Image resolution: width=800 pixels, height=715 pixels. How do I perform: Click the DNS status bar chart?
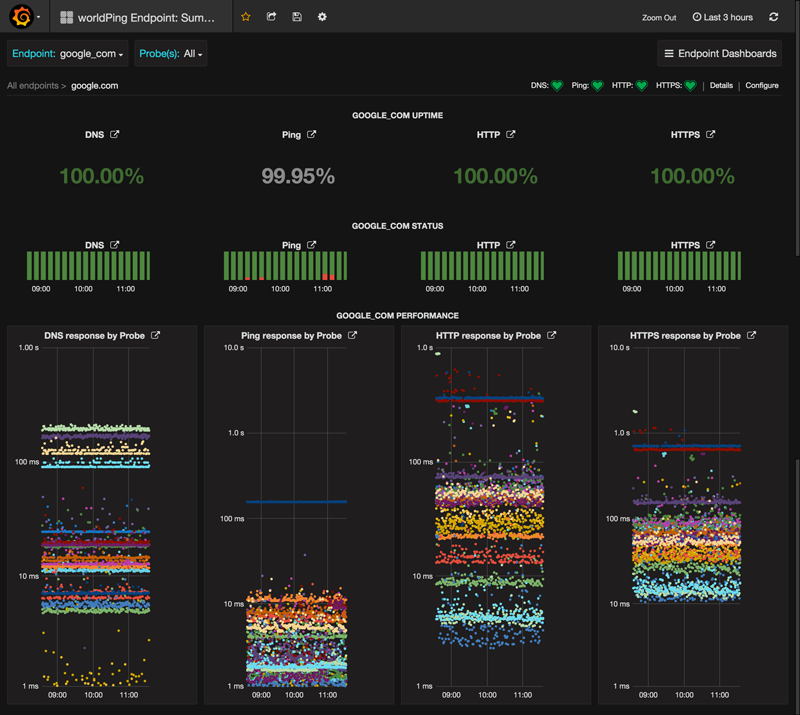click(88, 265)
